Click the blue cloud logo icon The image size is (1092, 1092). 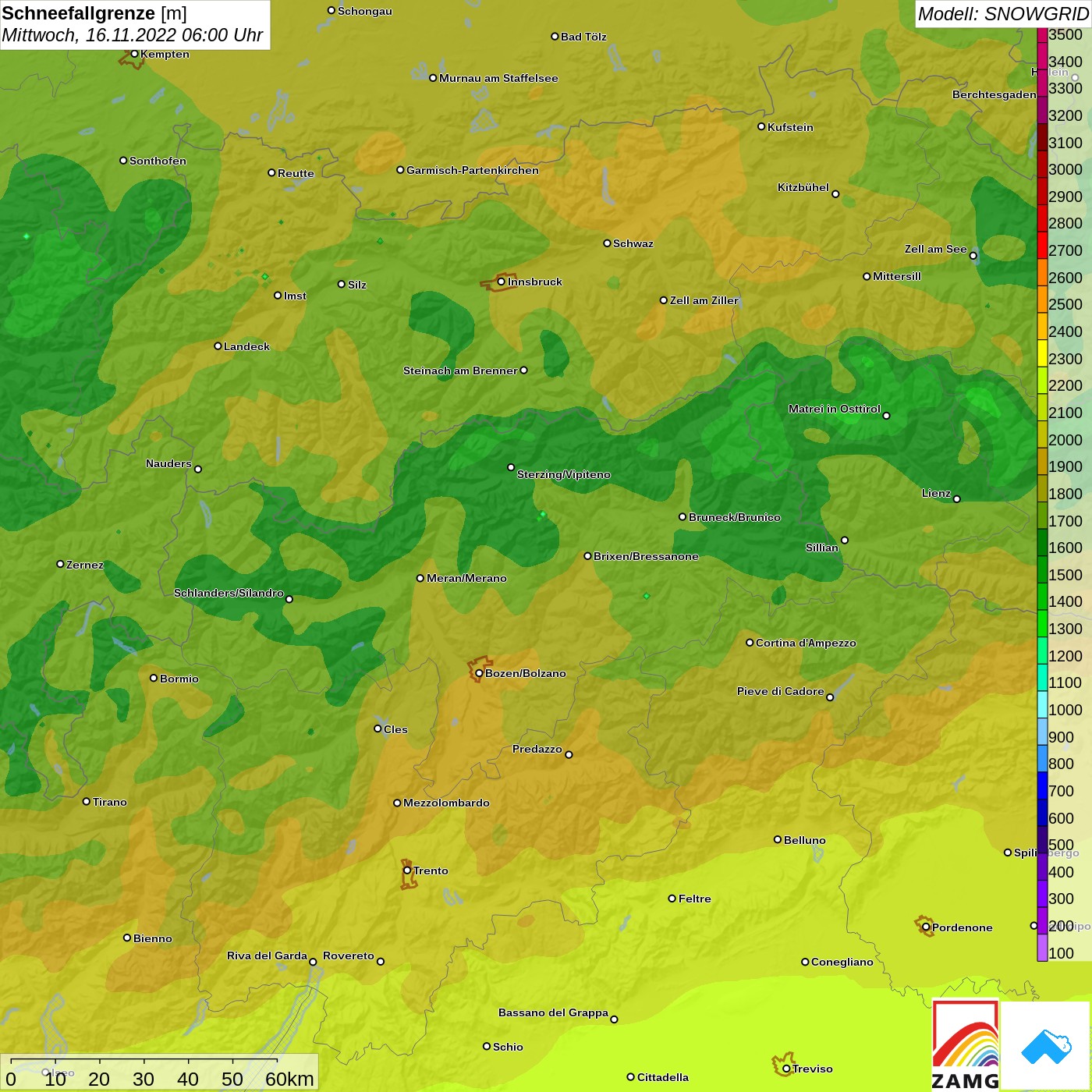(1046, 1047)
